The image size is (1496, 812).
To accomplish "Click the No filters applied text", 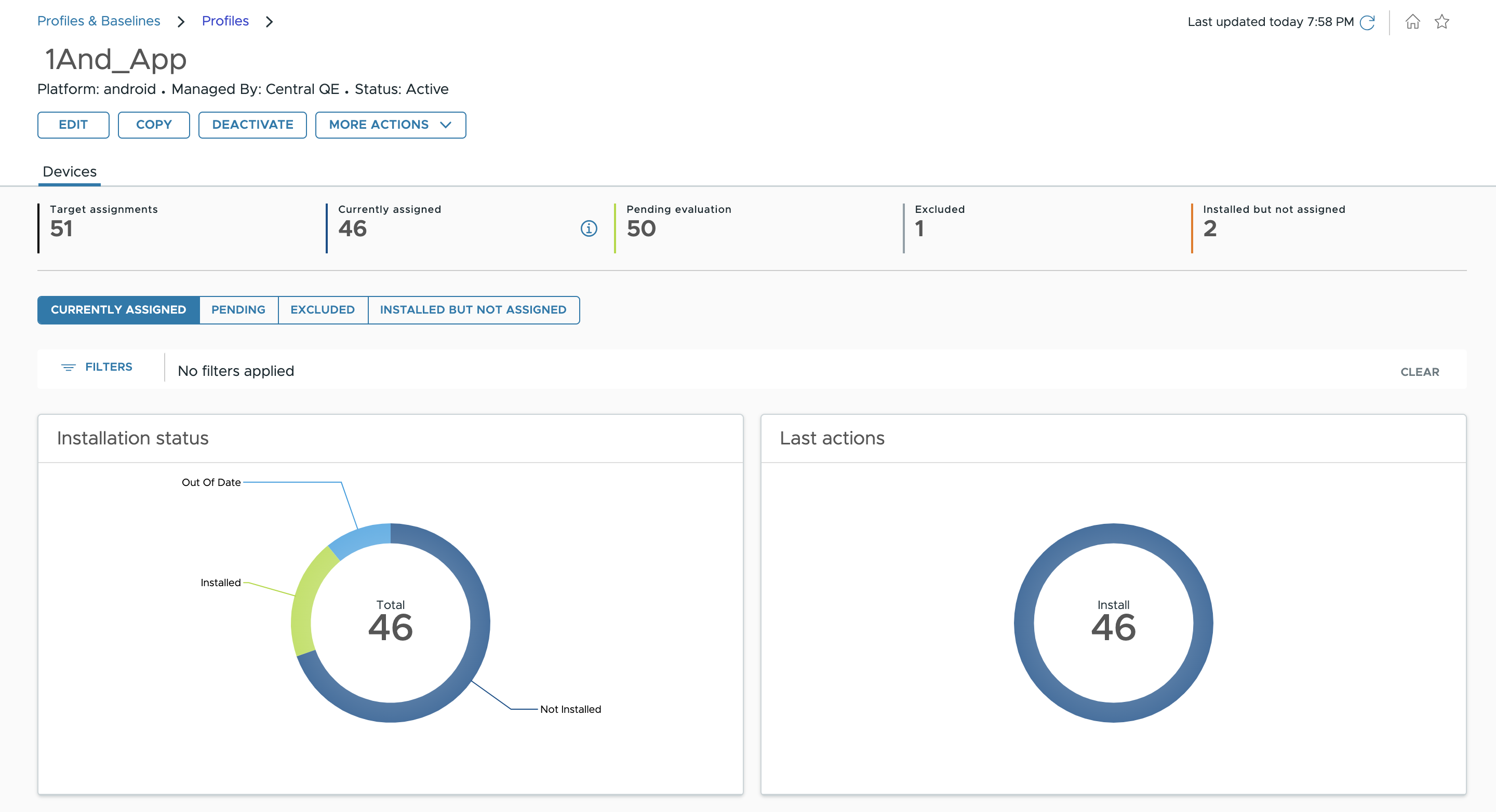I will (236, 371).
